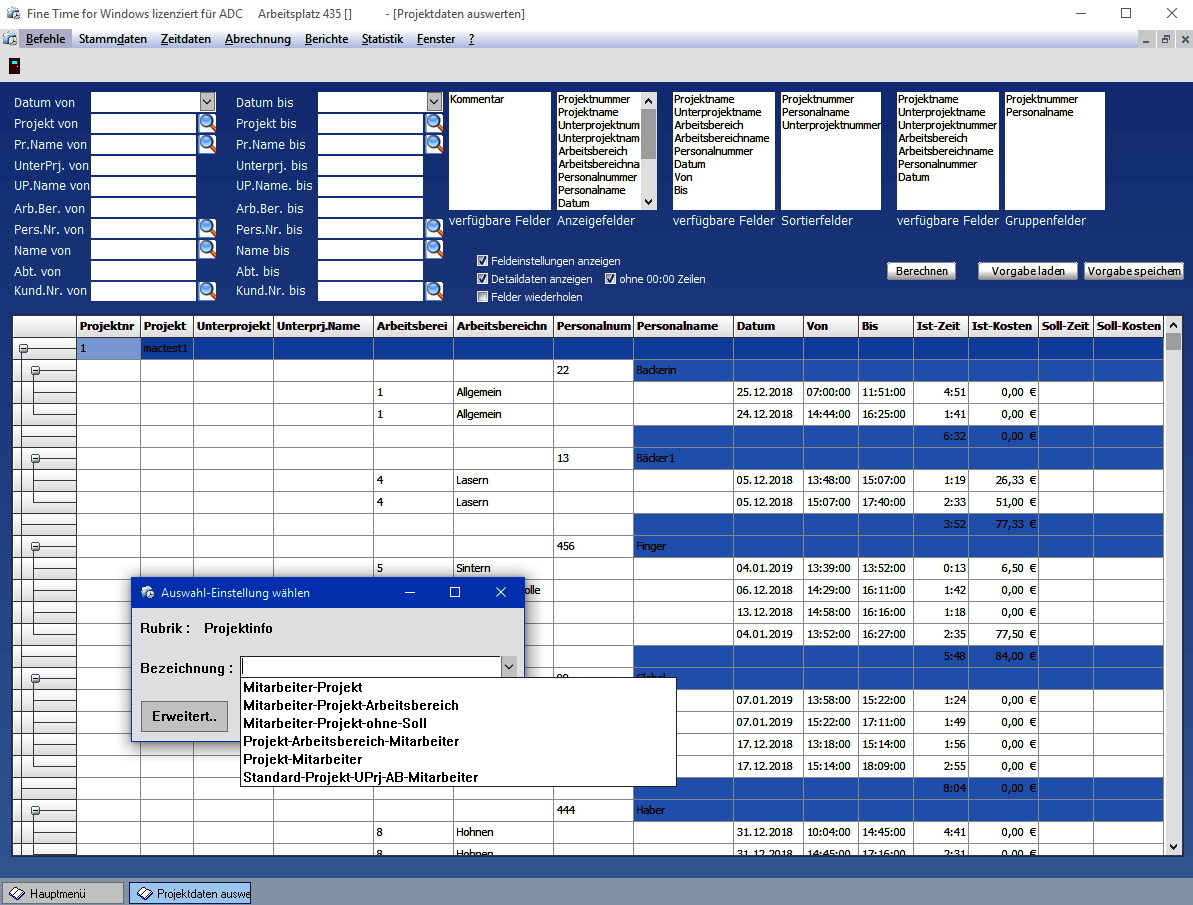
Task: Click search icon next to Projekt von
Action: 207,123
